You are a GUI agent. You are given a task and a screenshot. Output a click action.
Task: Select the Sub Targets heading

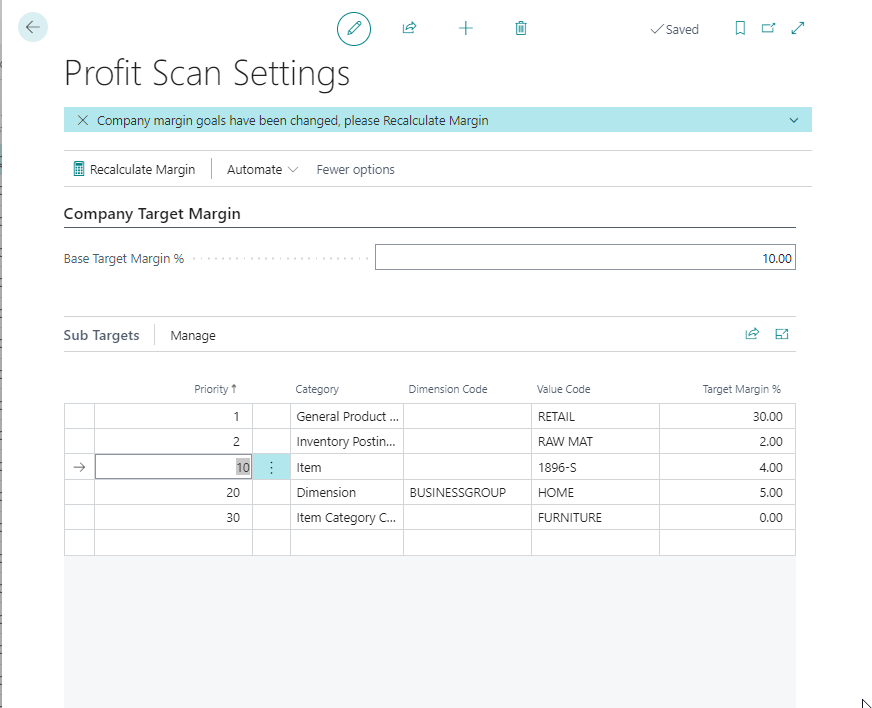(x=101, y=336)
